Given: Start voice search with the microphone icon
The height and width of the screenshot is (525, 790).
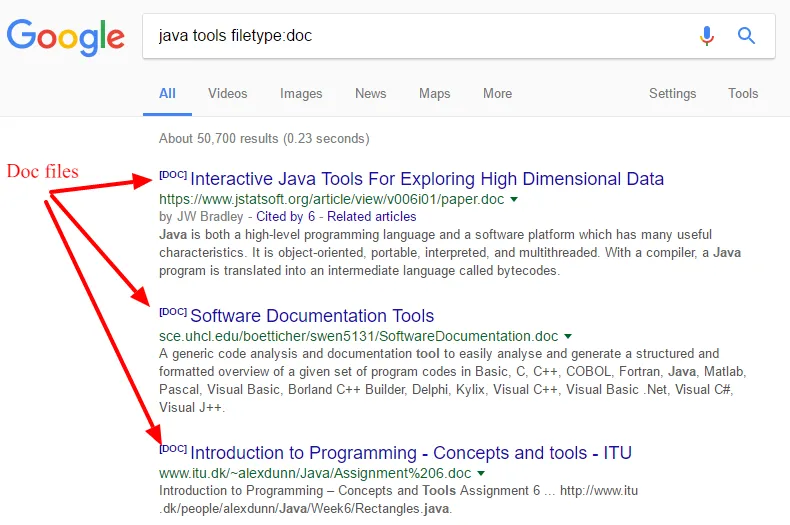Looking at the screenshot, I should pos(707,36).
